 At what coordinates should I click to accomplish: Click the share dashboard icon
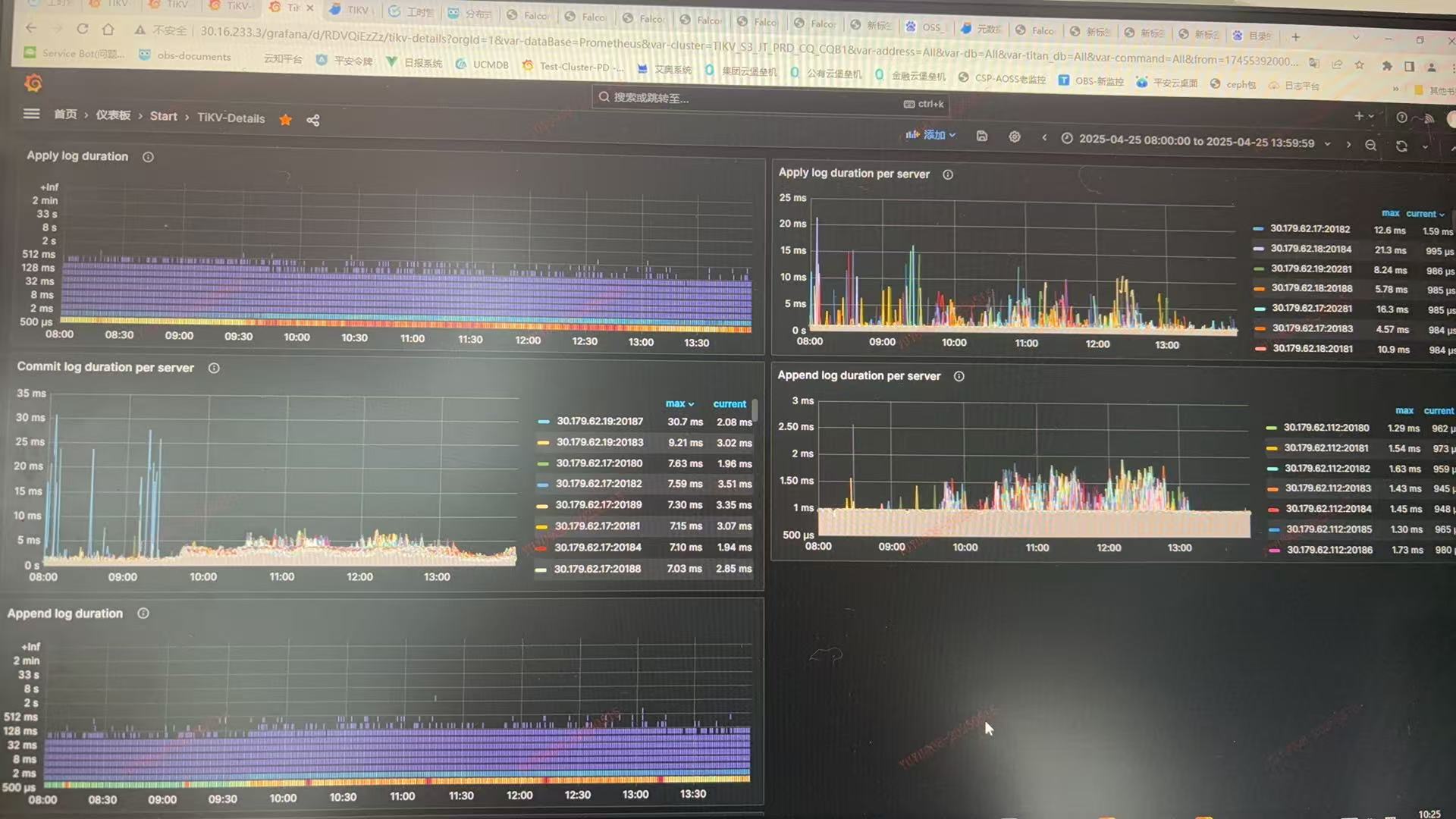pos(312,121)
